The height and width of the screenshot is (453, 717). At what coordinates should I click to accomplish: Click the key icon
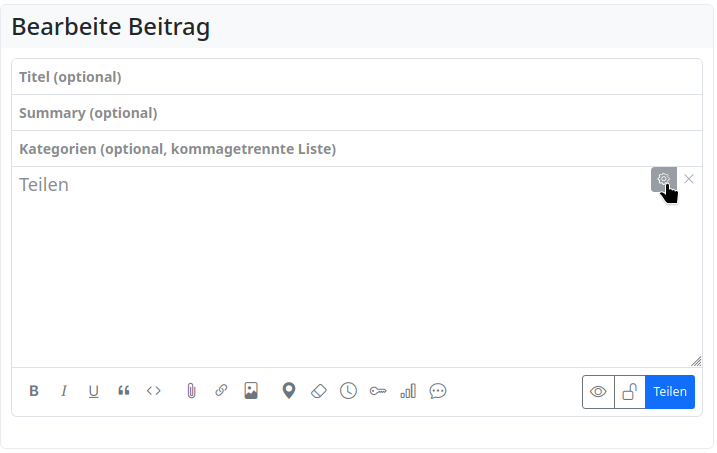pos(378,391)
